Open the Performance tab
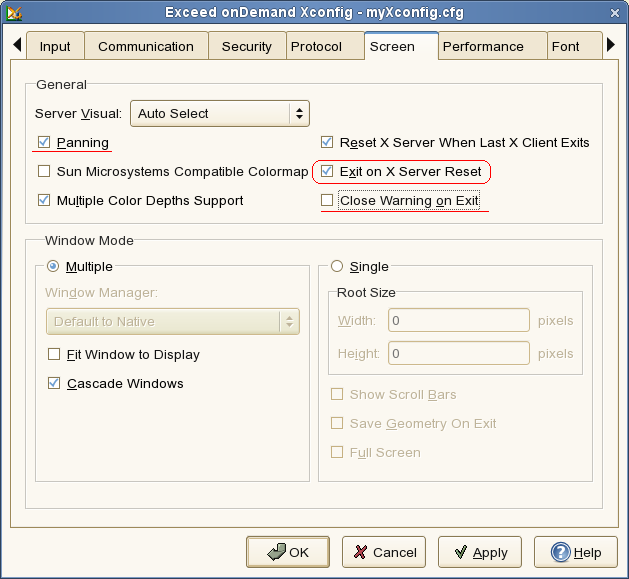629x579 pixels. point(482,47)
